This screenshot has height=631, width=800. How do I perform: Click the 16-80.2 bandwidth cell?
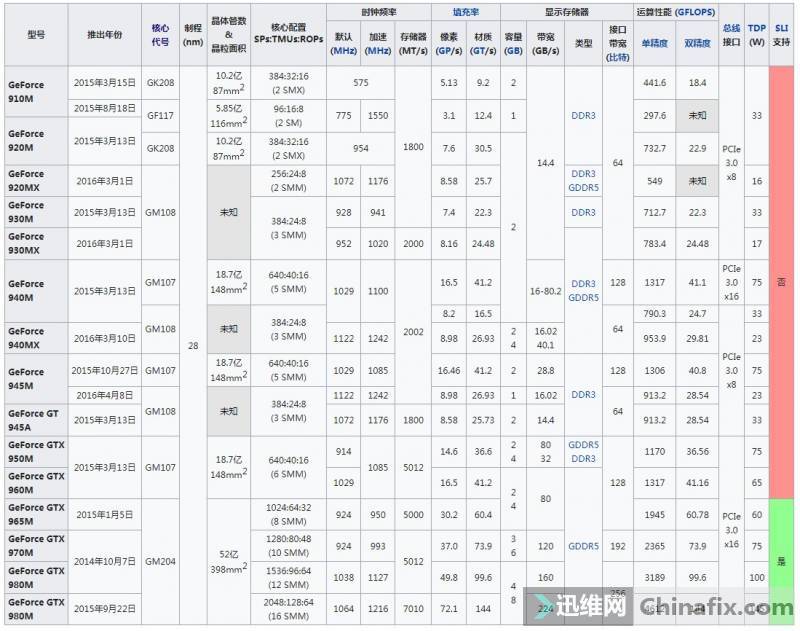(545, 291)
